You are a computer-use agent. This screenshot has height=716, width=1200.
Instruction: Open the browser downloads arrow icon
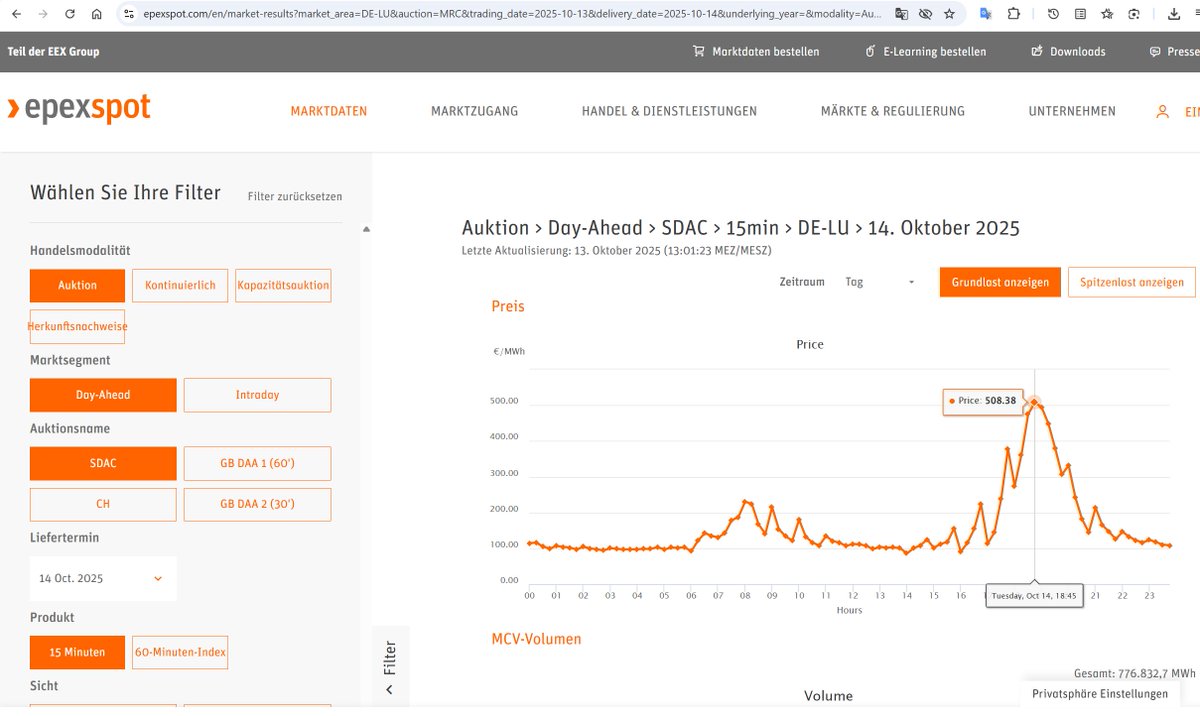click(1174, 14)
